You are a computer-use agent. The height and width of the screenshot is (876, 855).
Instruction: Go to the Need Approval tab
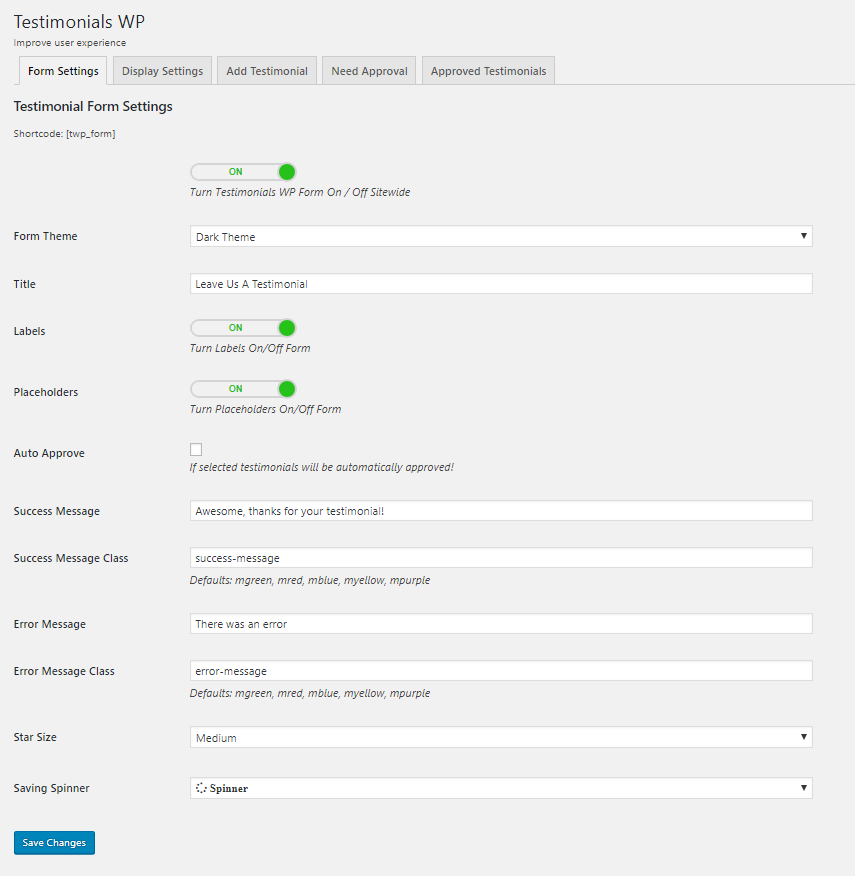pos(369,71)
